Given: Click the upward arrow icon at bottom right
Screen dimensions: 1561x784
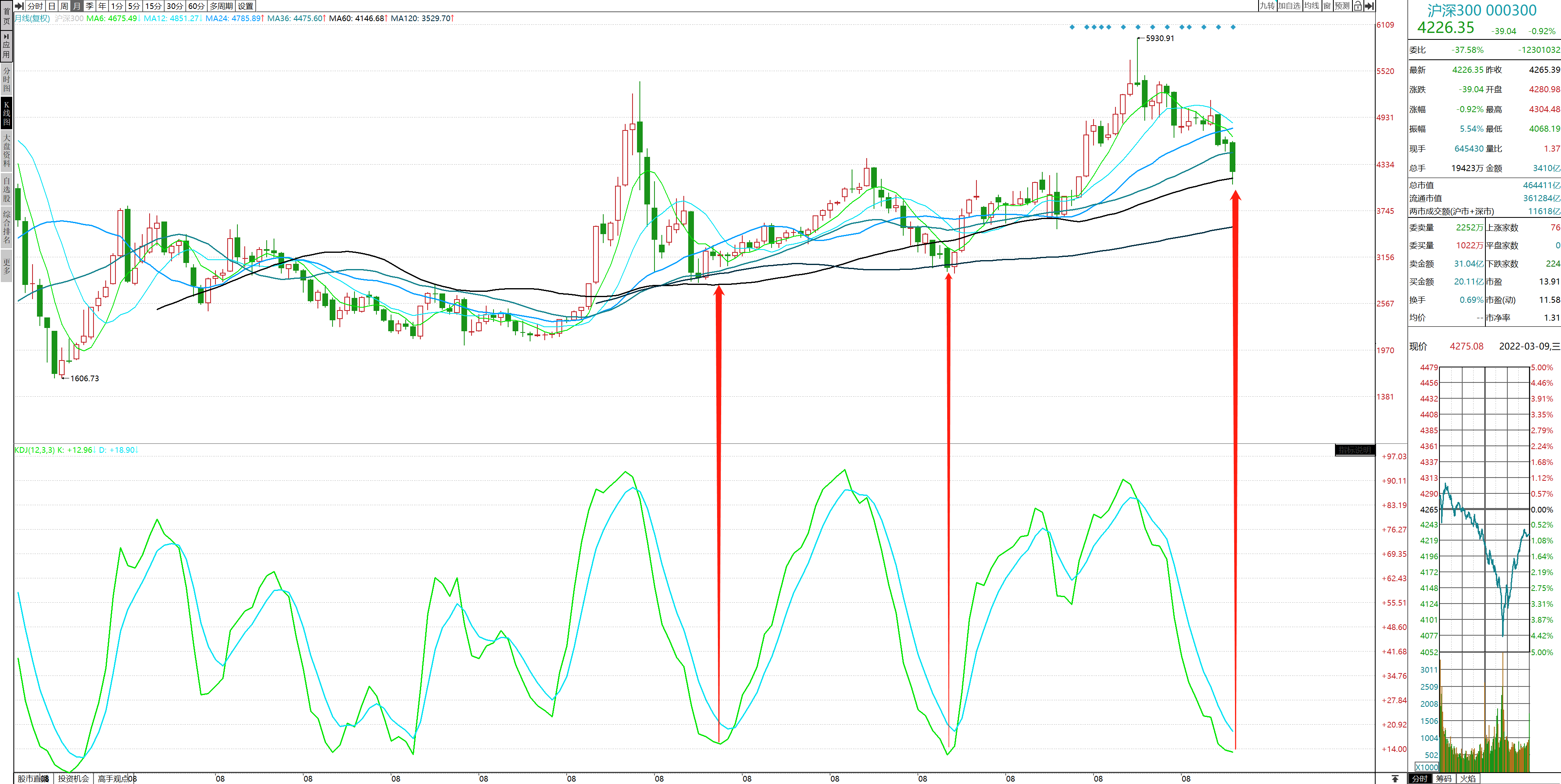Looking at the screenshot, I should click(x=1395, y=779).
